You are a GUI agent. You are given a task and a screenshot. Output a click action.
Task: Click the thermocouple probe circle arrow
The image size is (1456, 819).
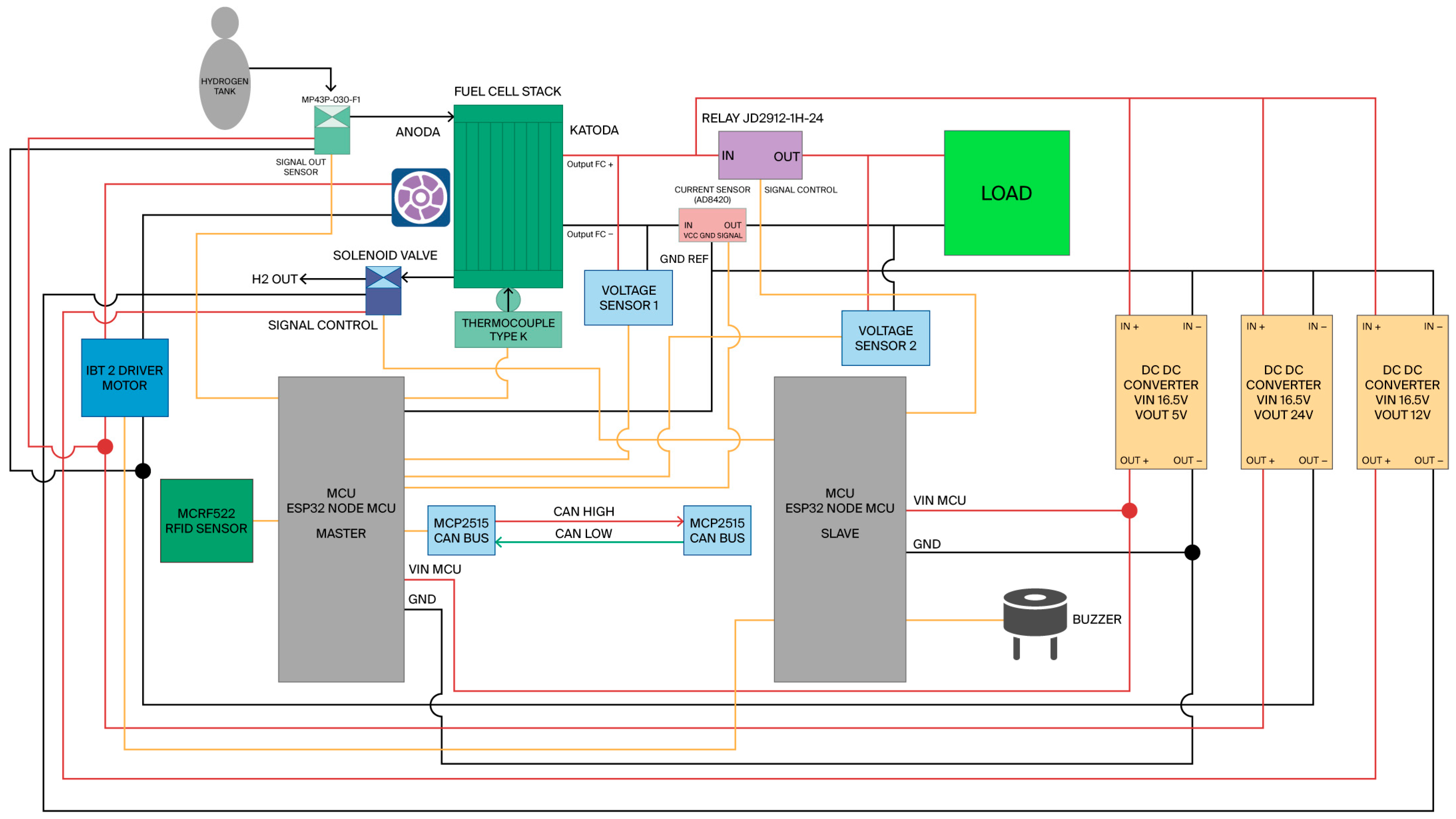(508, 299)
